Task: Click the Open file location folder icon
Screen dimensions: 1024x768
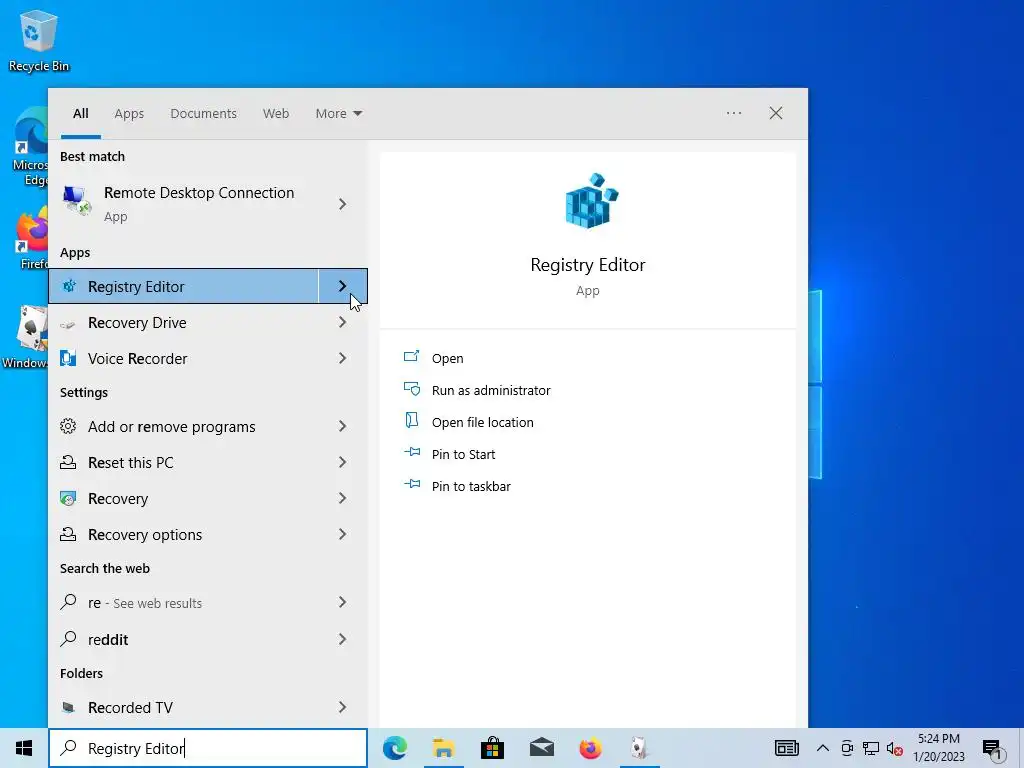Action: coord(411,421)
